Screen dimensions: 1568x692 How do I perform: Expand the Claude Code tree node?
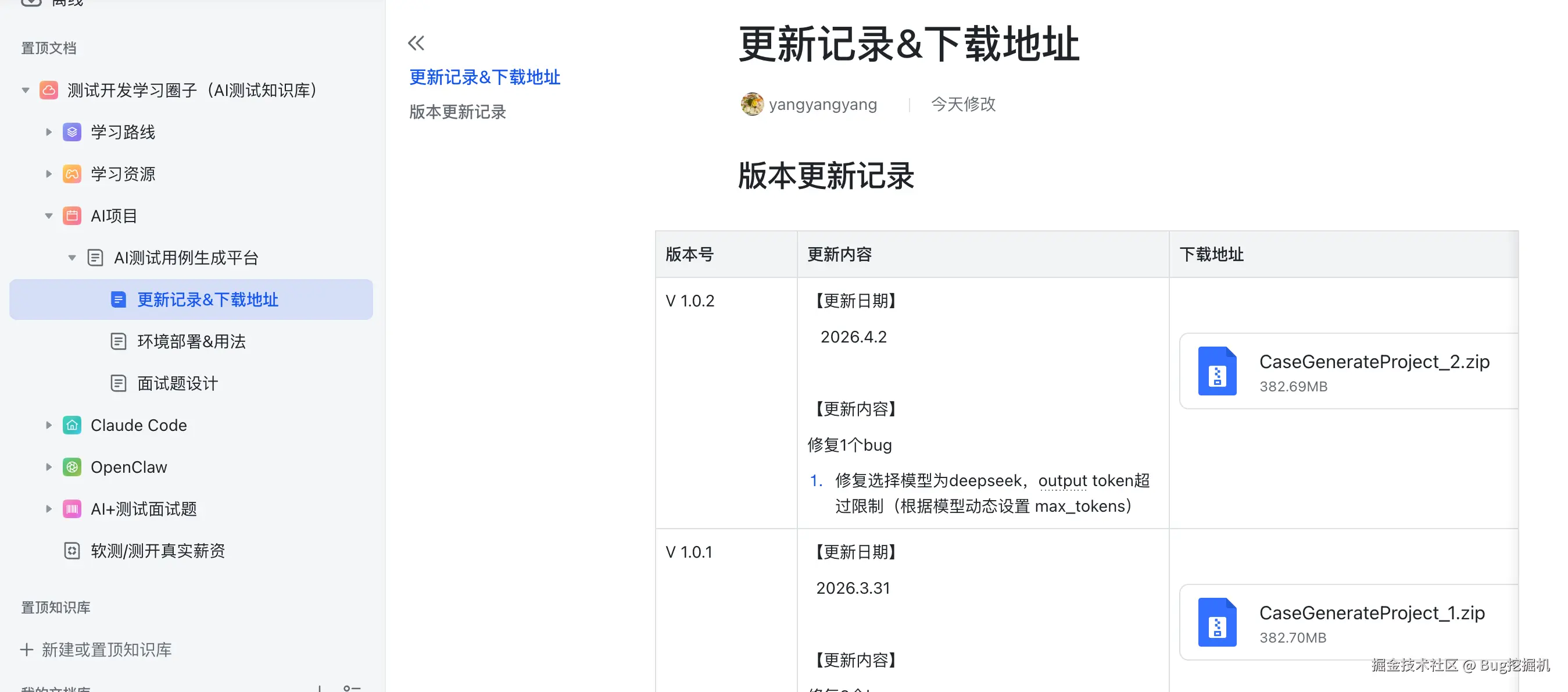pos(49,425)
